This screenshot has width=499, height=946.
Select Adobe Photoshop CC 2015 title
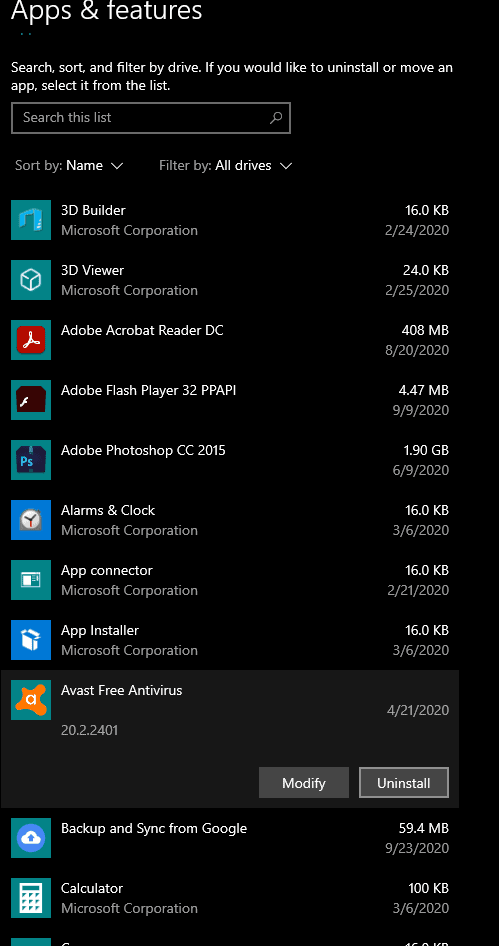pyautogui.click(x=143, y=451)
